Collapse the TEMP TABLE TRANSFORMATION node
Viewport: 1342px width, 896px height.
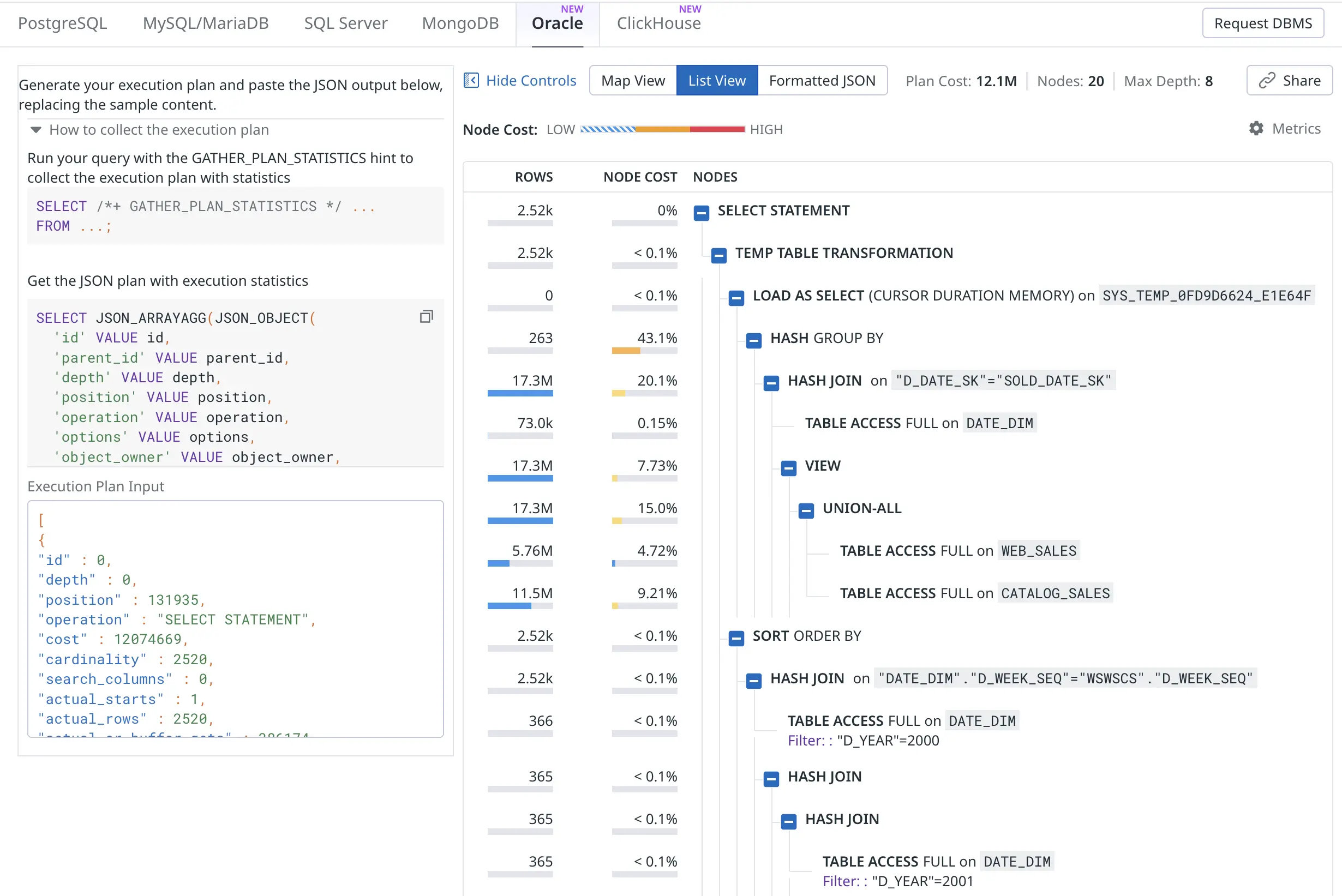(719, 255)
